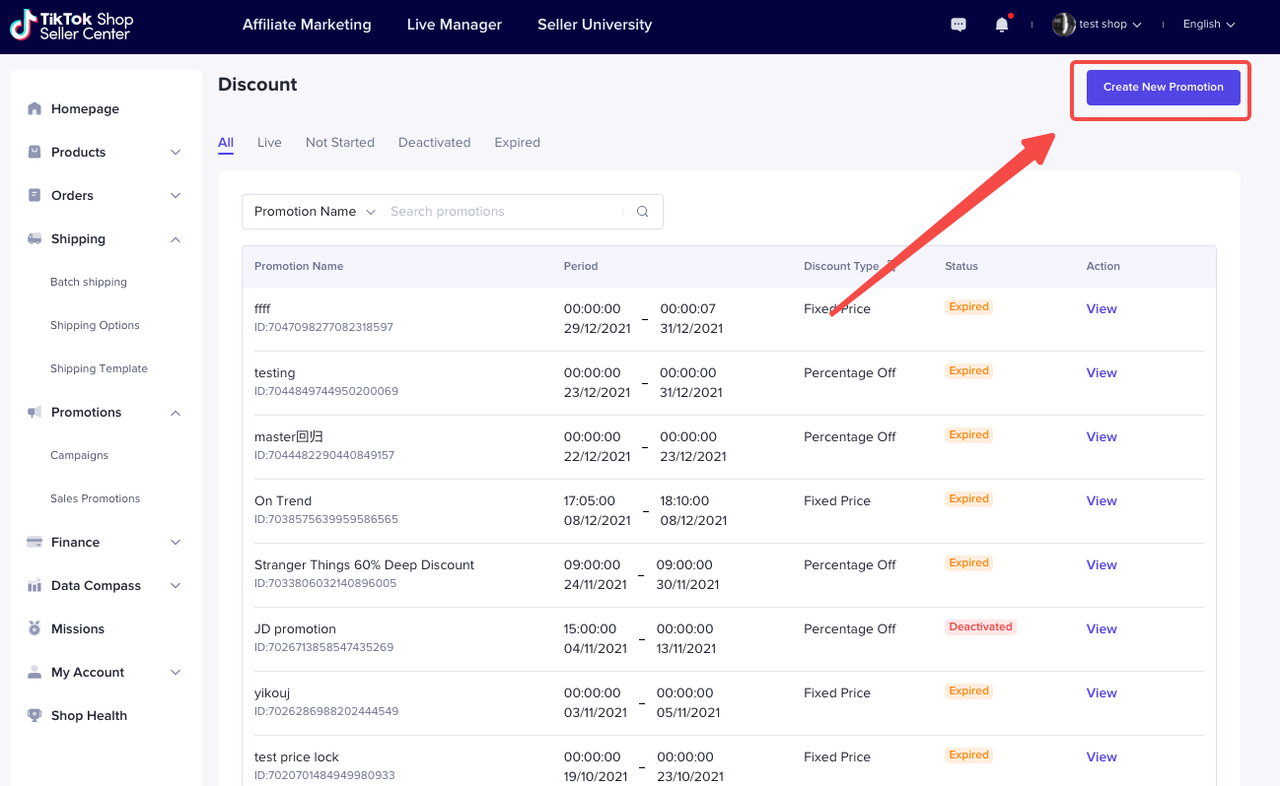The width and height of the screenshot is (1280, 786).
Task: Click the Discount Type filter icon
Action: click(891, 266)
